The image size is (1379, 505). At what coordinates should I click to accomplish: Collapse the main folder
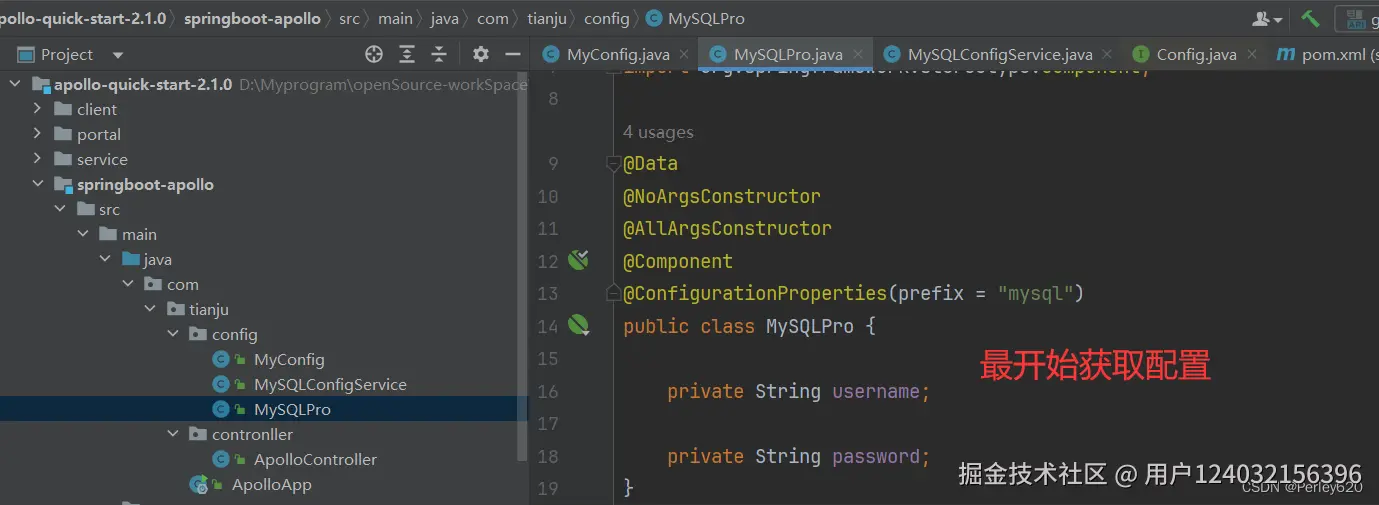point(83,234)
